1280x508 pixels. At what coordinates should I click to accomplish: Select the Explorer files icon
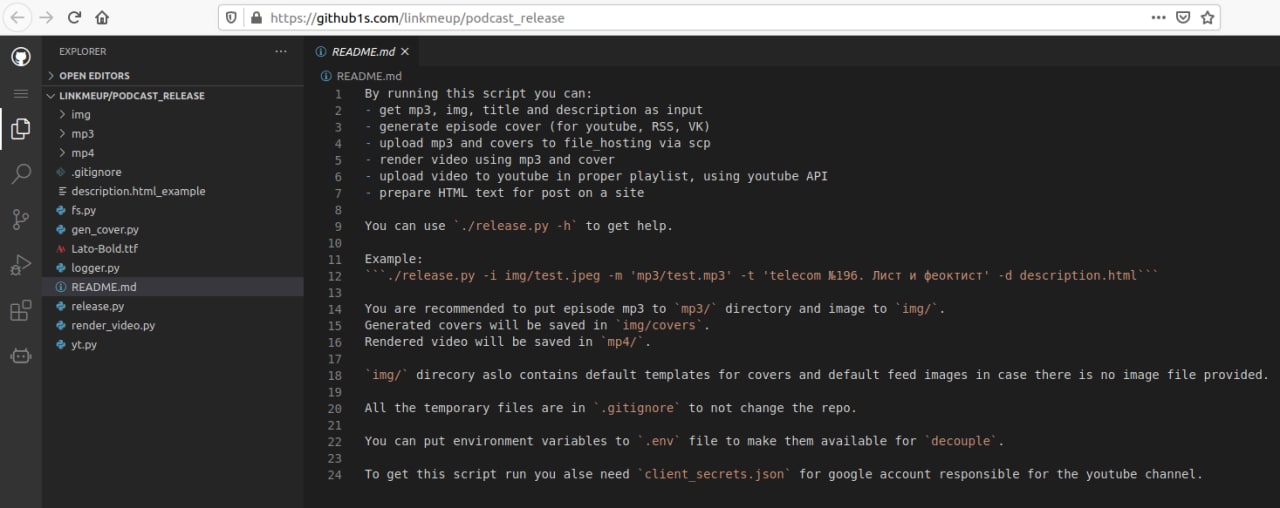pos(20,128)
